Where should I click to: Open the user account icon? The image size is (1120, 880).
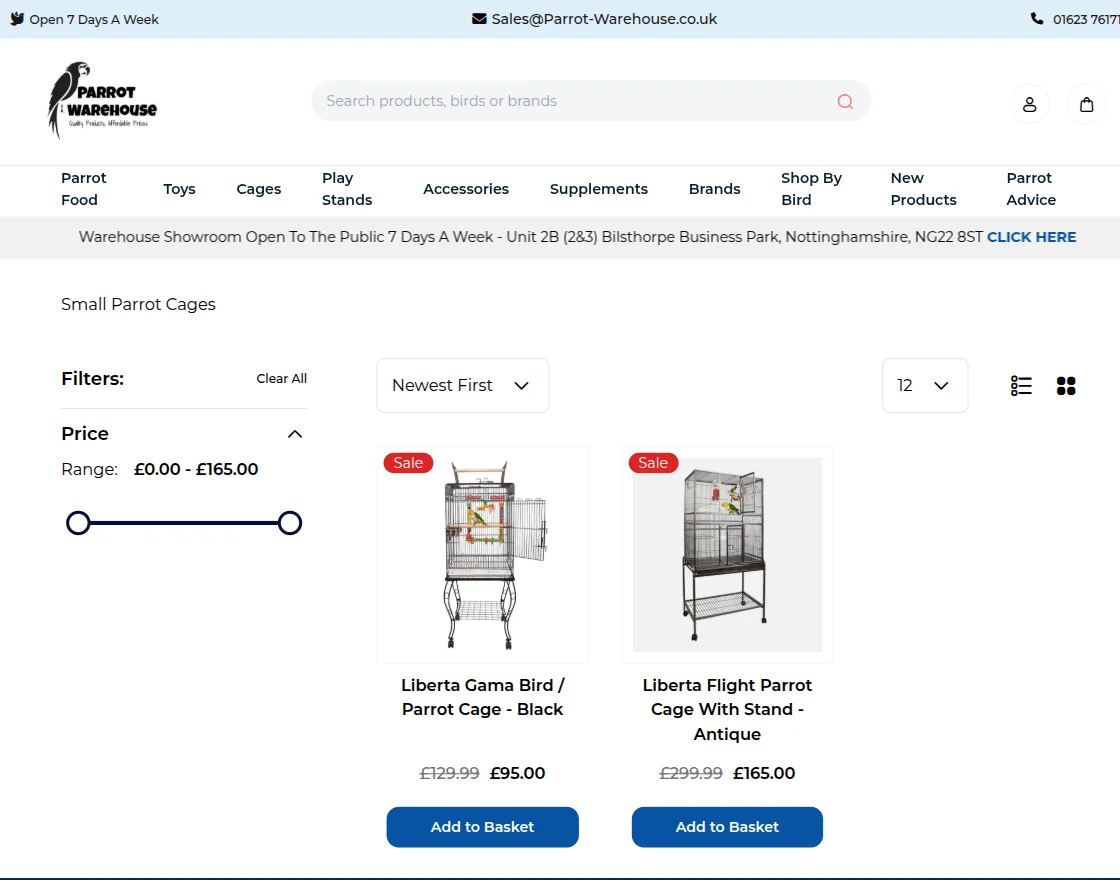coord(1029,104)
